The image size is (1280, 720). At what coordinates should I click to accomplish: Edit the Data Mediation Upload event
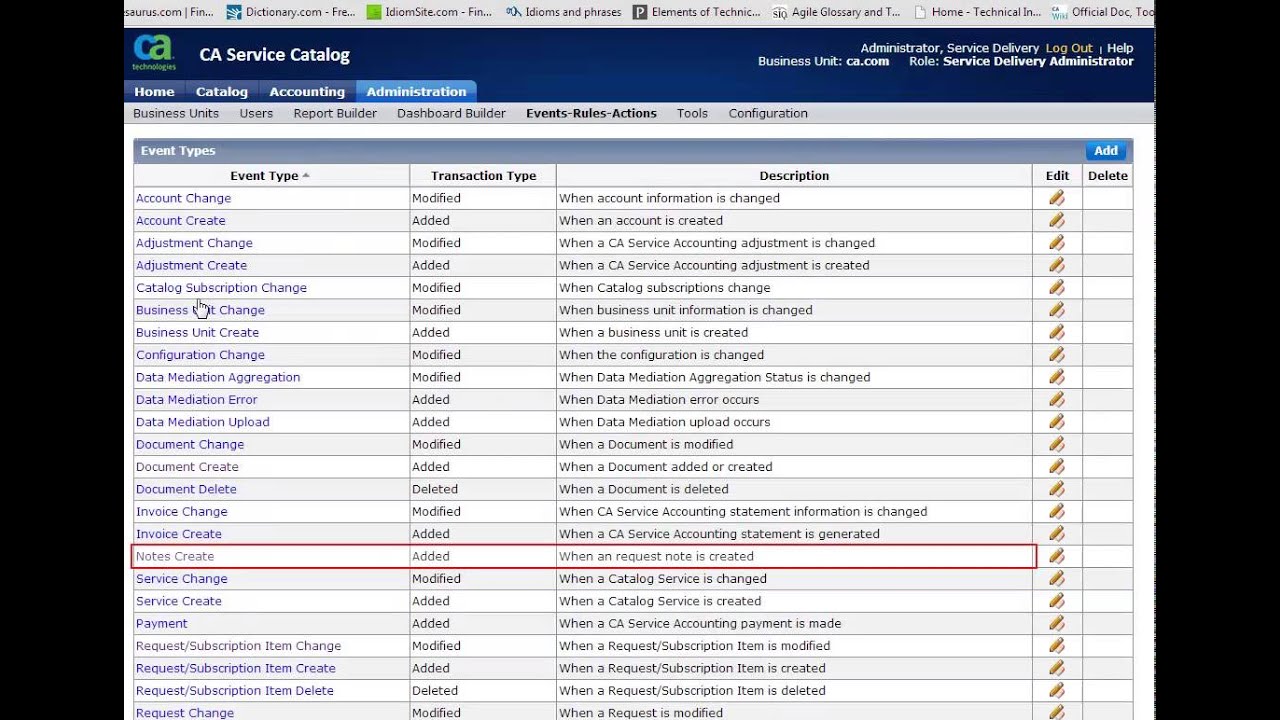pyautogui.click(x=1056, y=422)
